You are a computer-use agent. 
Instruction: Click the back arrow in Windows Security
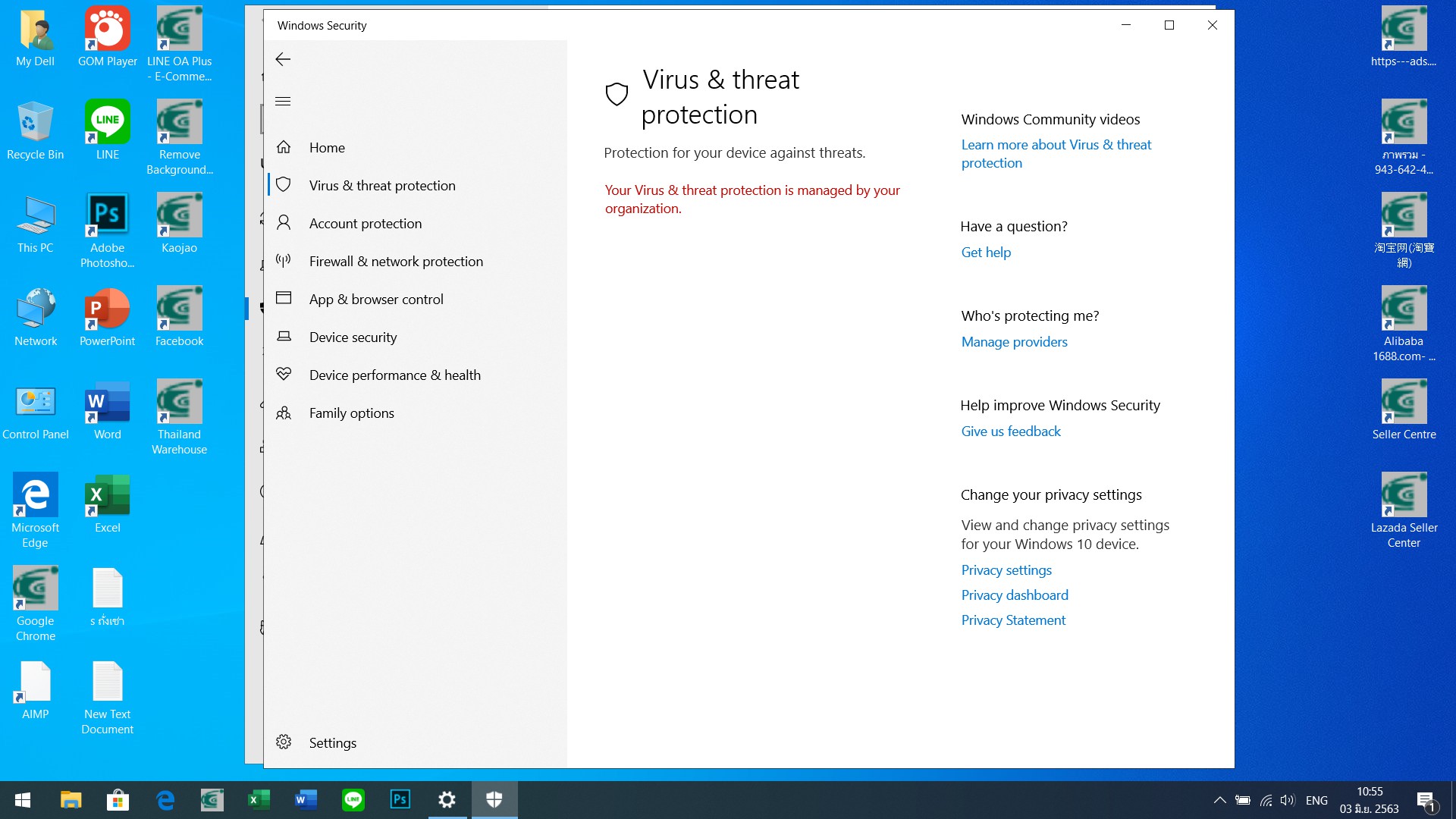283,59
